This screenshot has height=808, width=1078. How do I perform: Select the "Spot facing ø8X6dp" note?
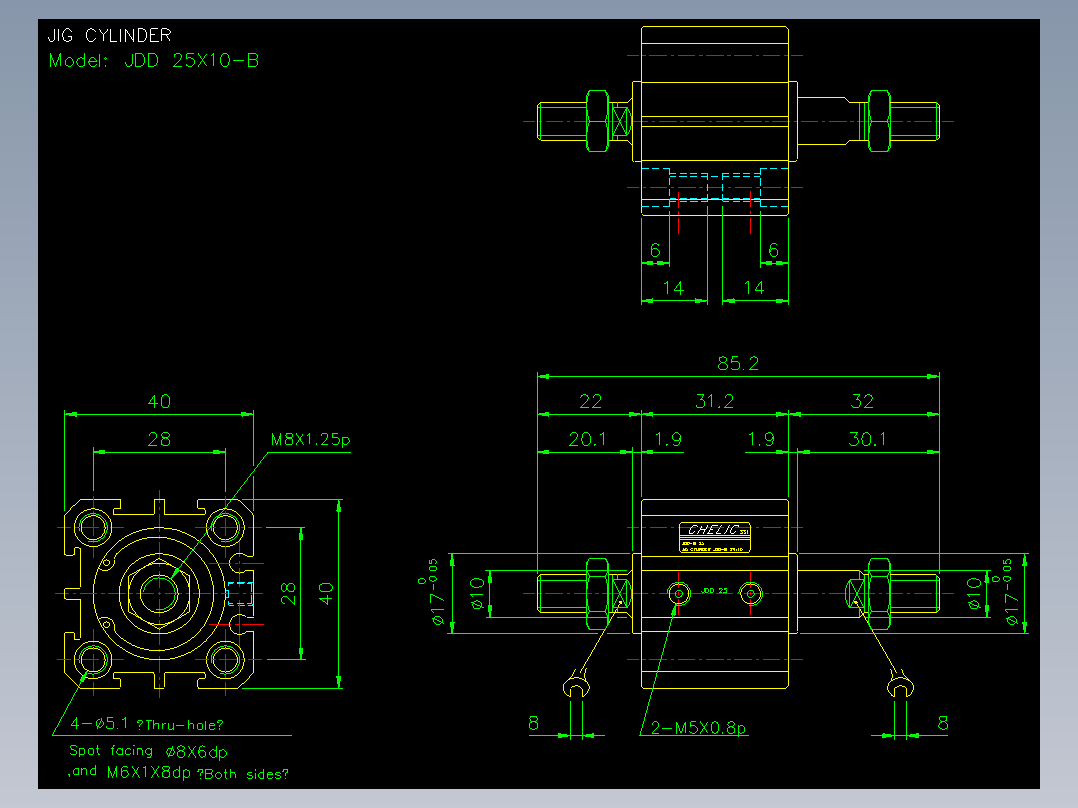(148, 751)
